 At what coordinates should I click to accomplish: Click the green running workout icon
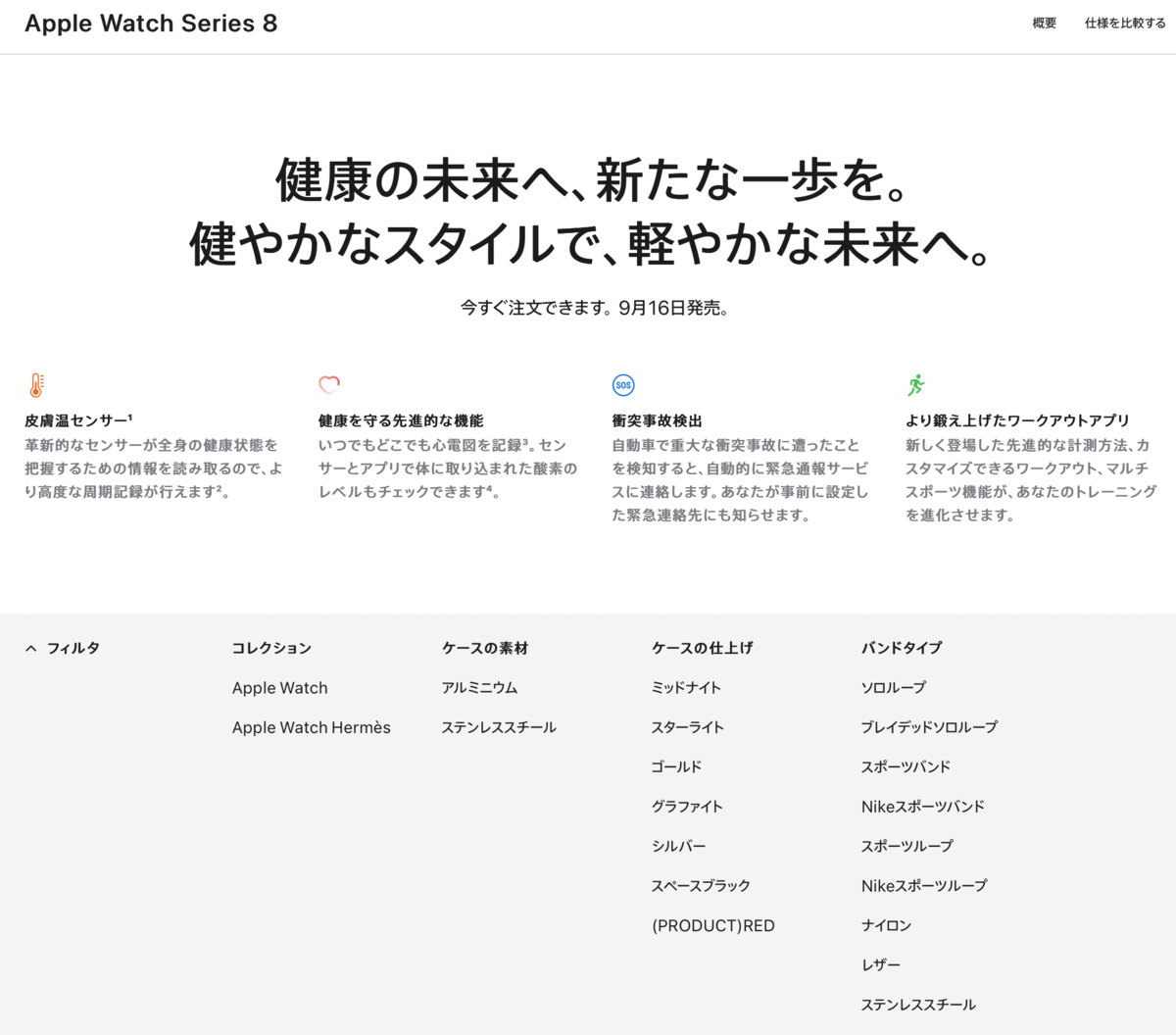click(x=916, y=384)
